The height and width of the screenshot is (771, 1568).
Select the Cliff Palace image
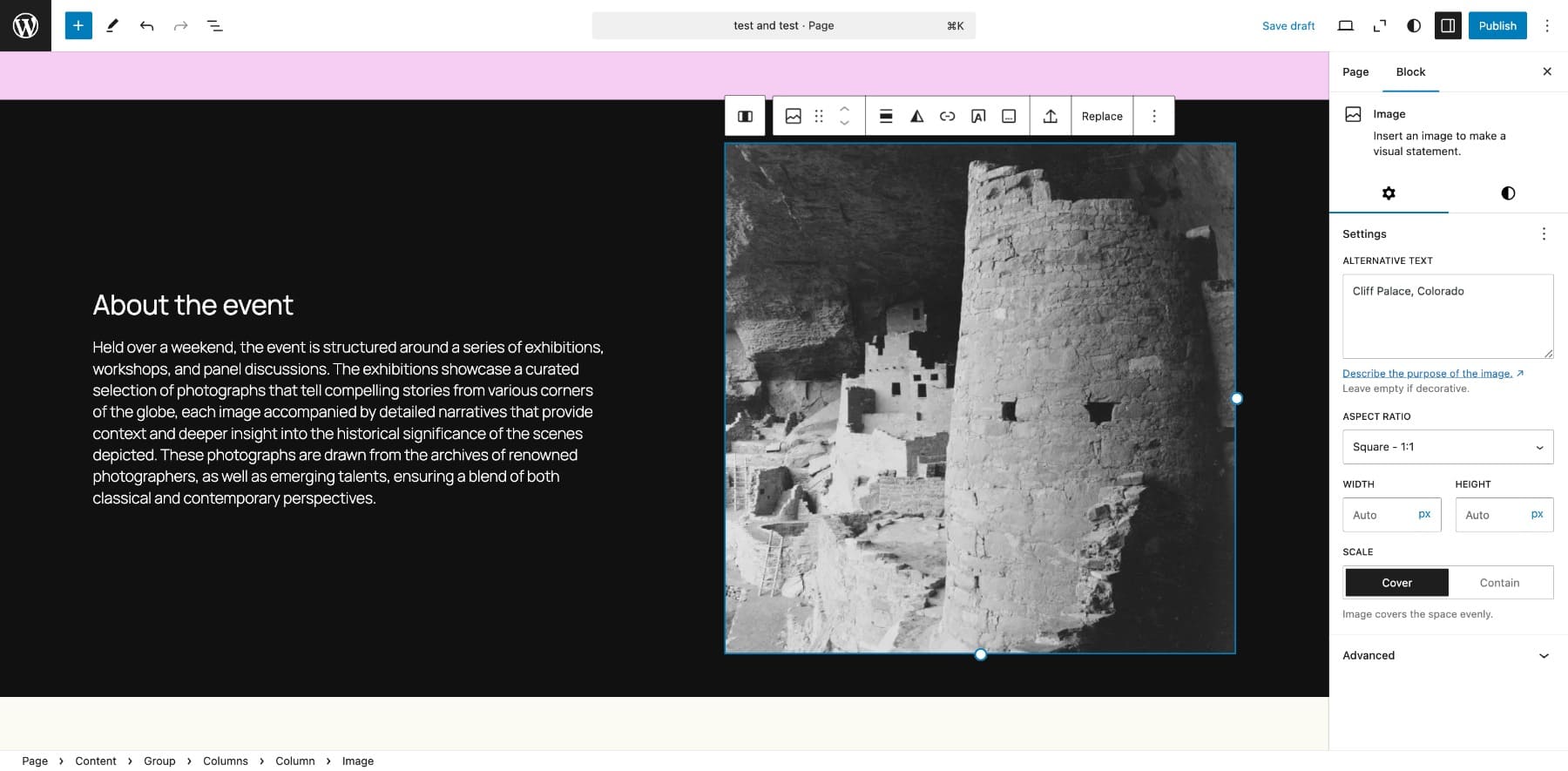click(980, 398)
